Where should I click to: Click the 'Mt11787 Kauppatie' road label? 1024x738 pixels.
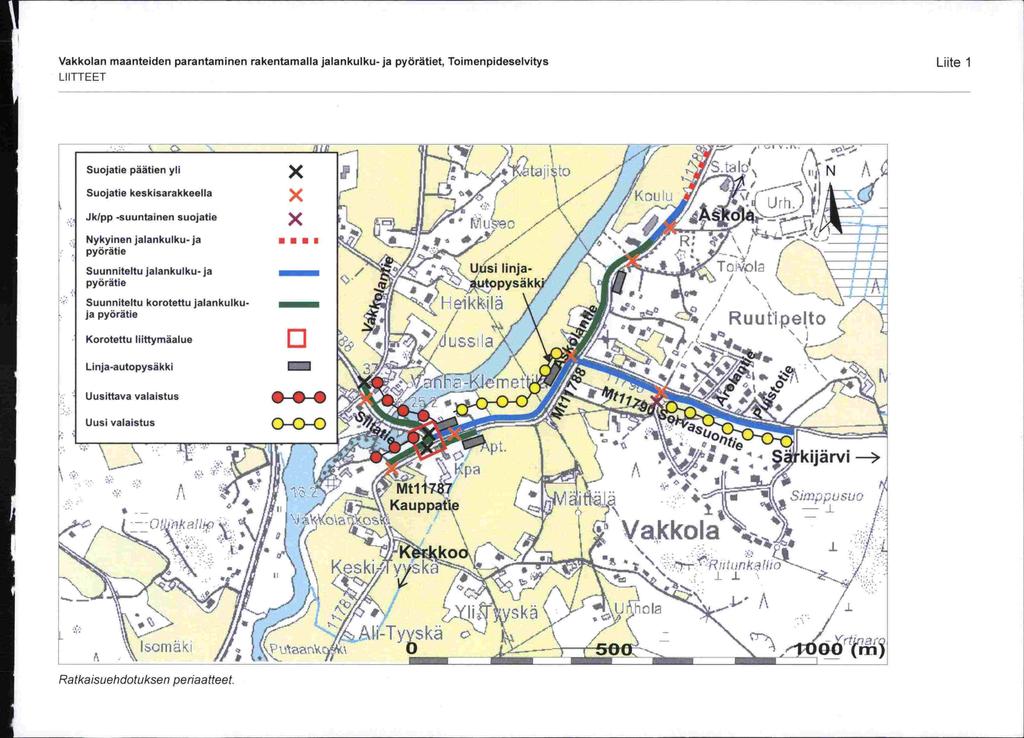424,496
